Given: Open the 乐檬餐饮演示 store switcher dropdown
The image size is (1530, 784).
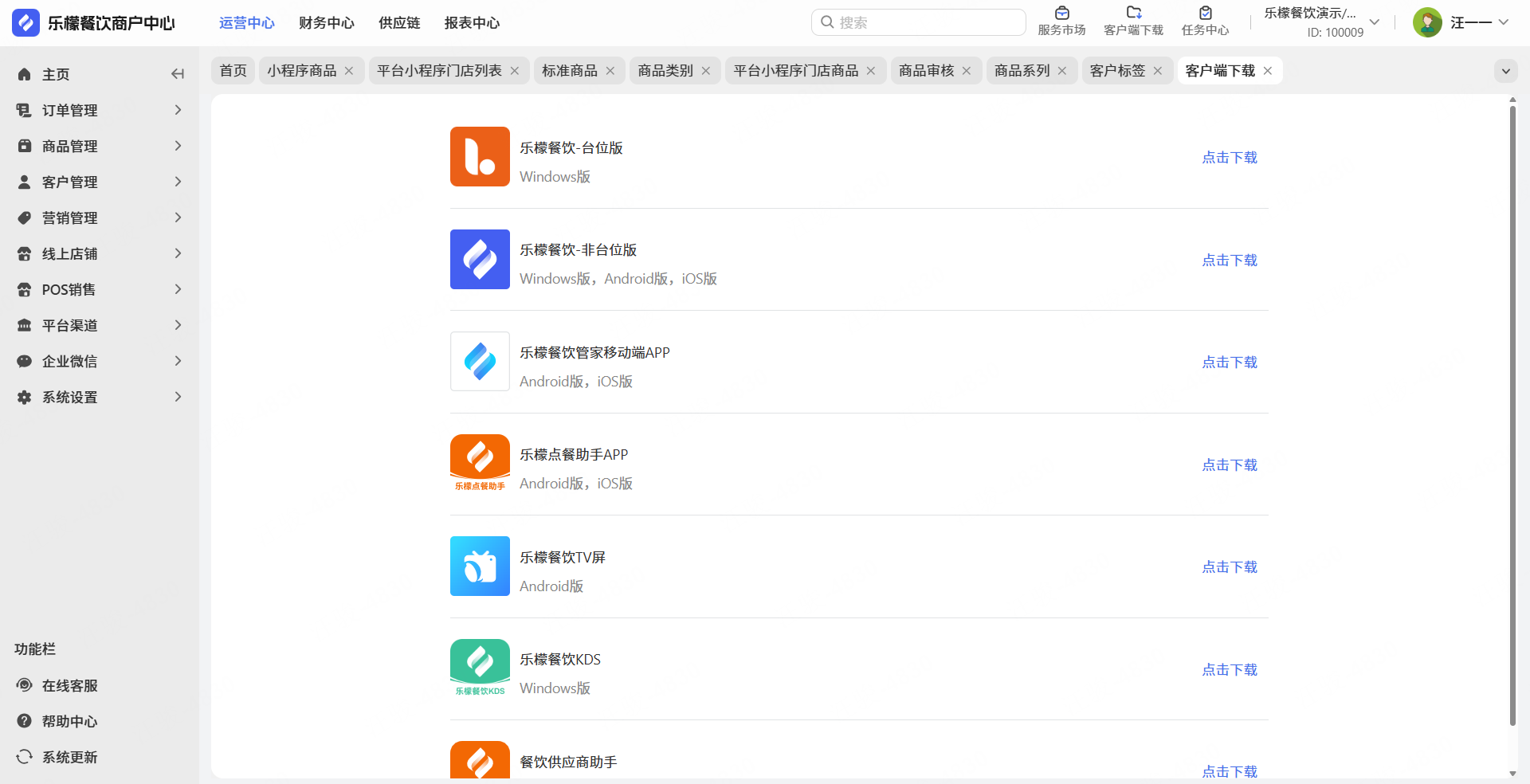Looking at the screenshot, I should [1374, 22].
